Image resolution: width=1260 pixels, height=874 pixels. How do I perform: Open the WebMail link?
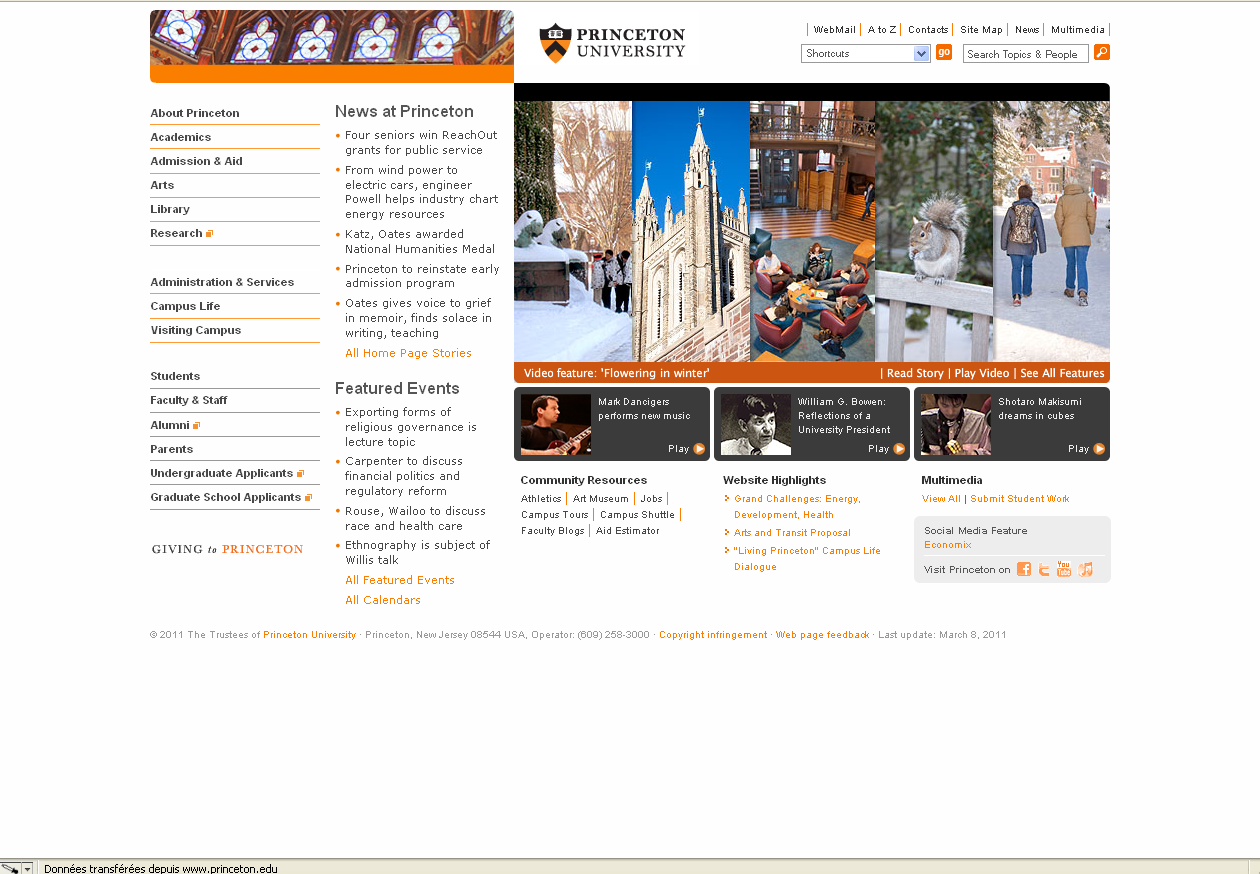(x=834, y=30)
